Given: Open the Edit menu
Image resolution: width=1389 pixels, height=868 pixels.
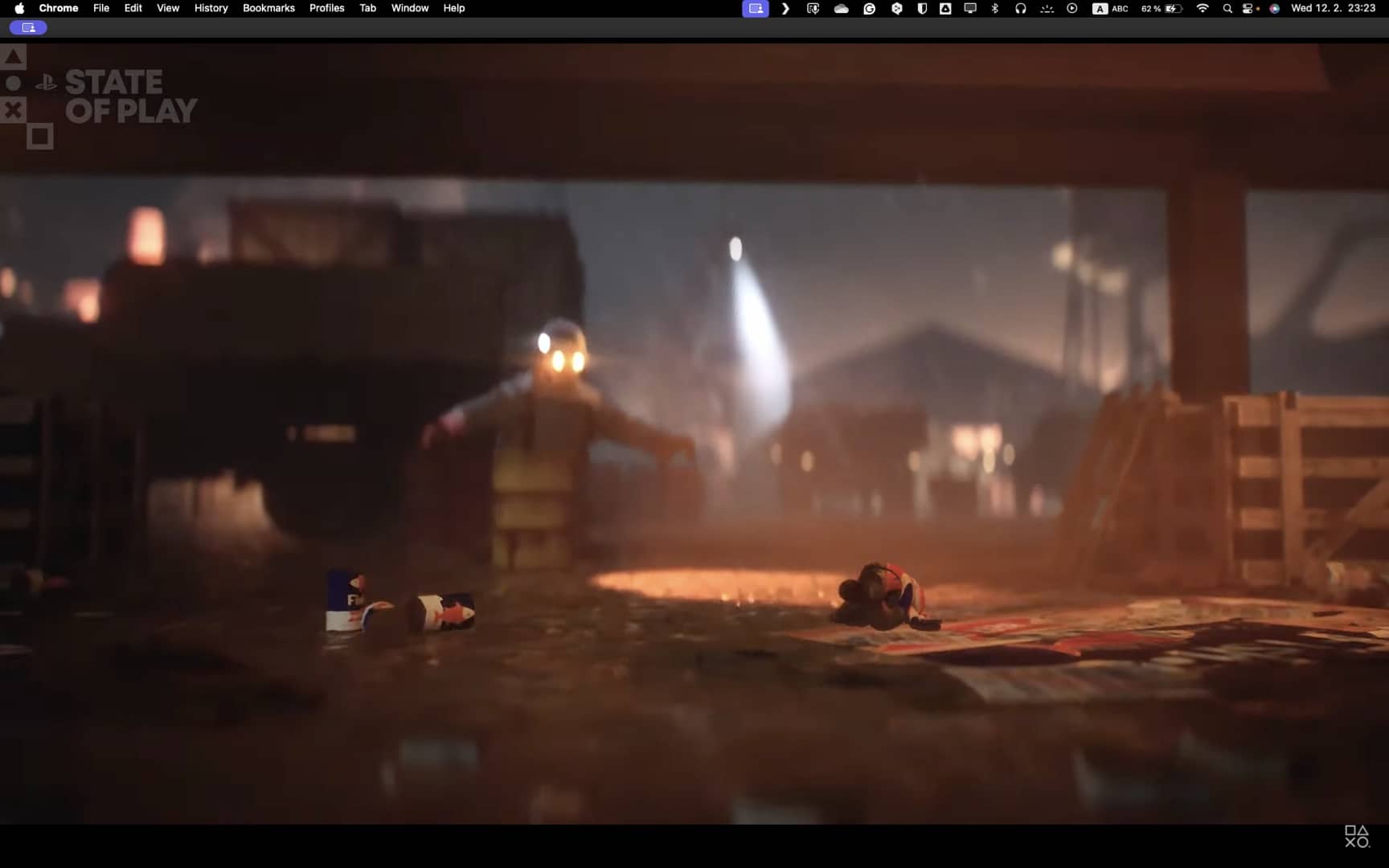Looking at the screenshot, I should tap(133, 8).
